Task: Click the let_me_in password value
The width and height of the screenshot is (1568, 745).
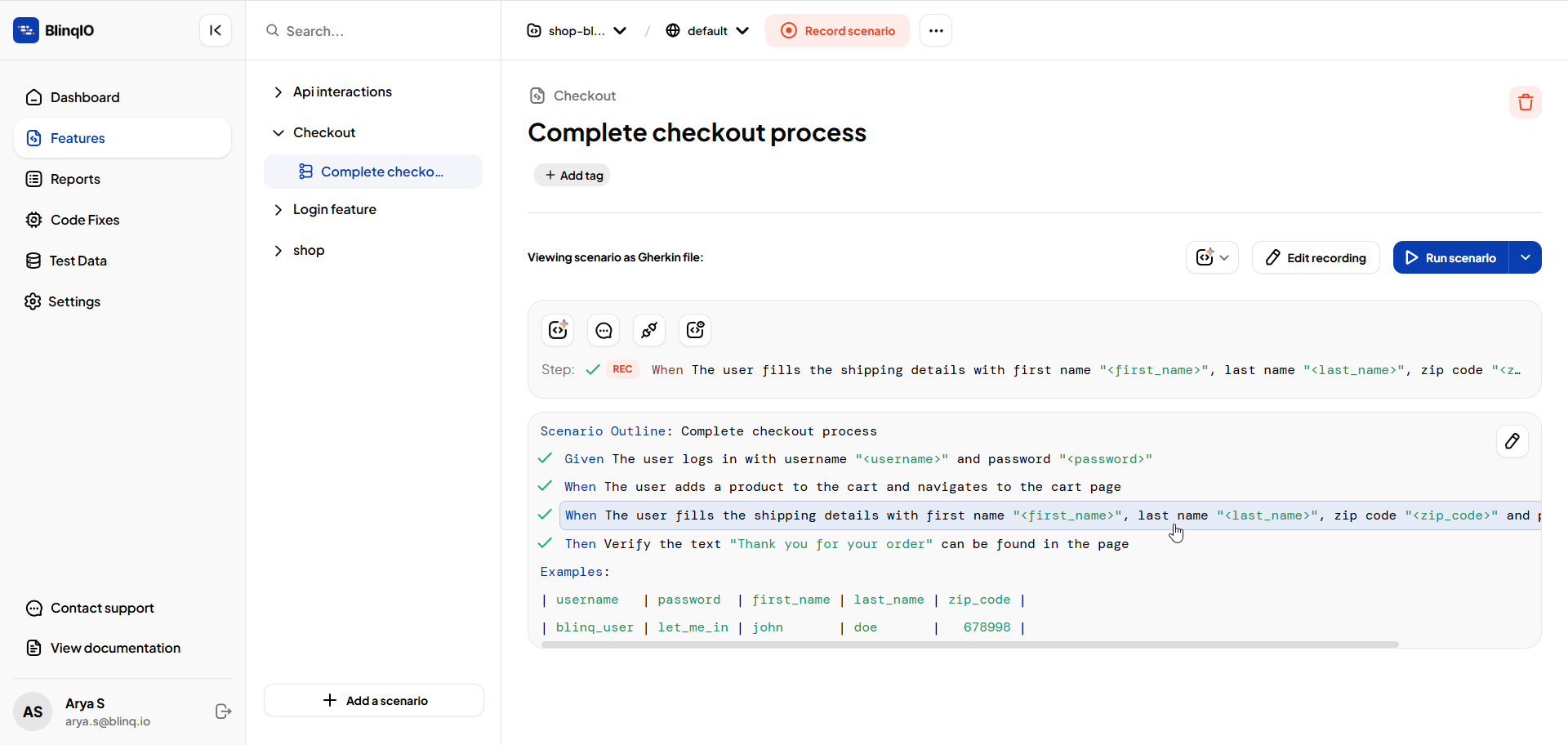Action: pyautogui.click(x=693, y=627)
